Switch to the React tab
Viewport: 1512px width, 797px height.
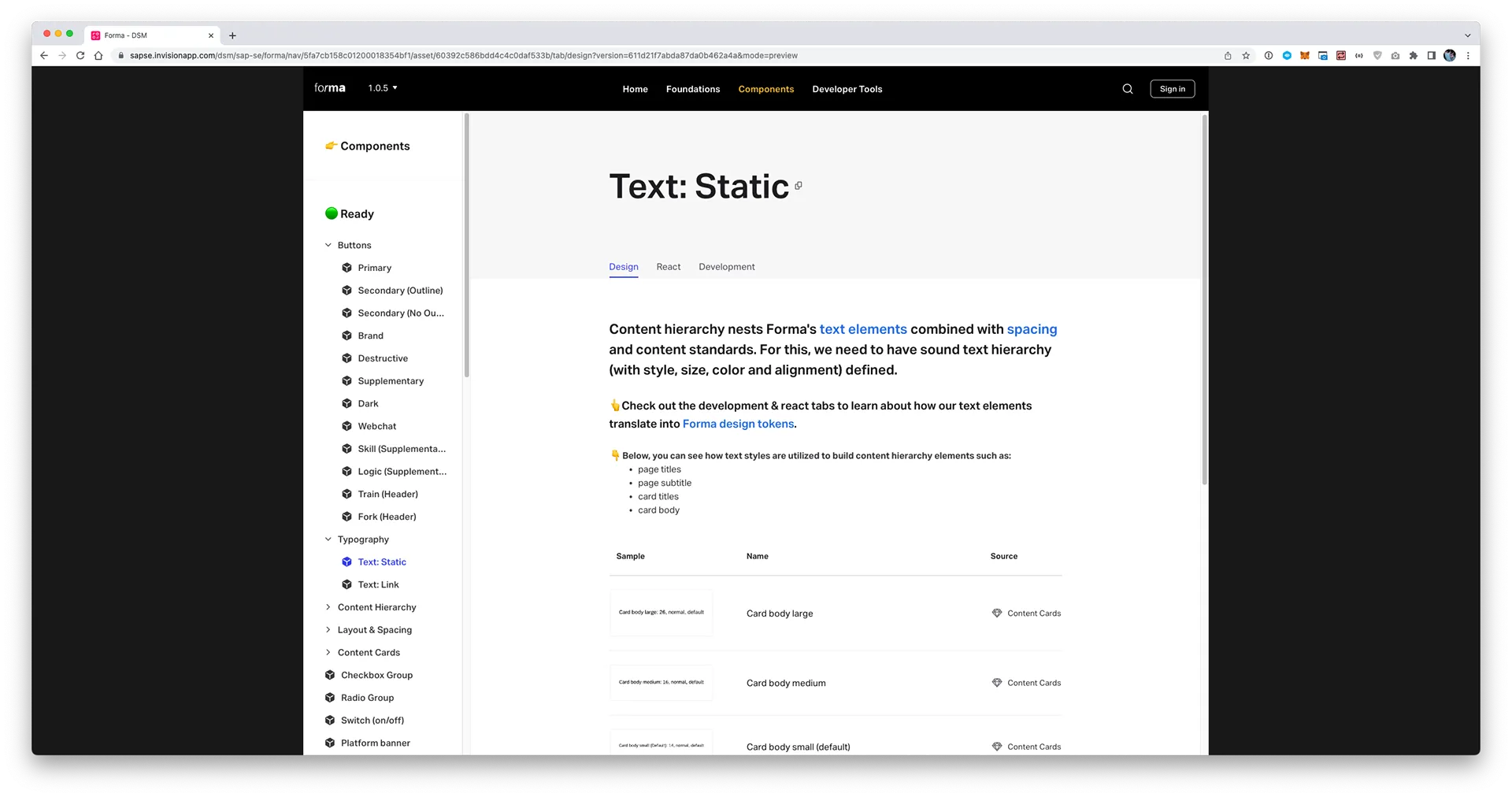(x=669, y=267)
